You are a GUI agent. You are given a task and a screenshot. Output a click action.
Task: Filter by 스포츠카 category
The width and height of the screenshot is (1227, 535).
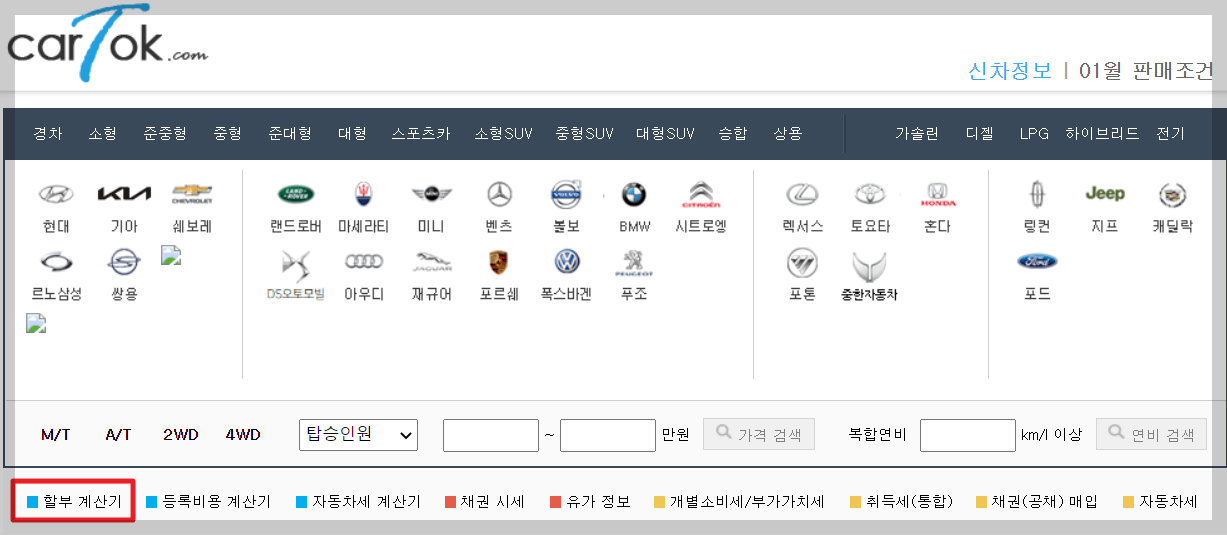421,133
